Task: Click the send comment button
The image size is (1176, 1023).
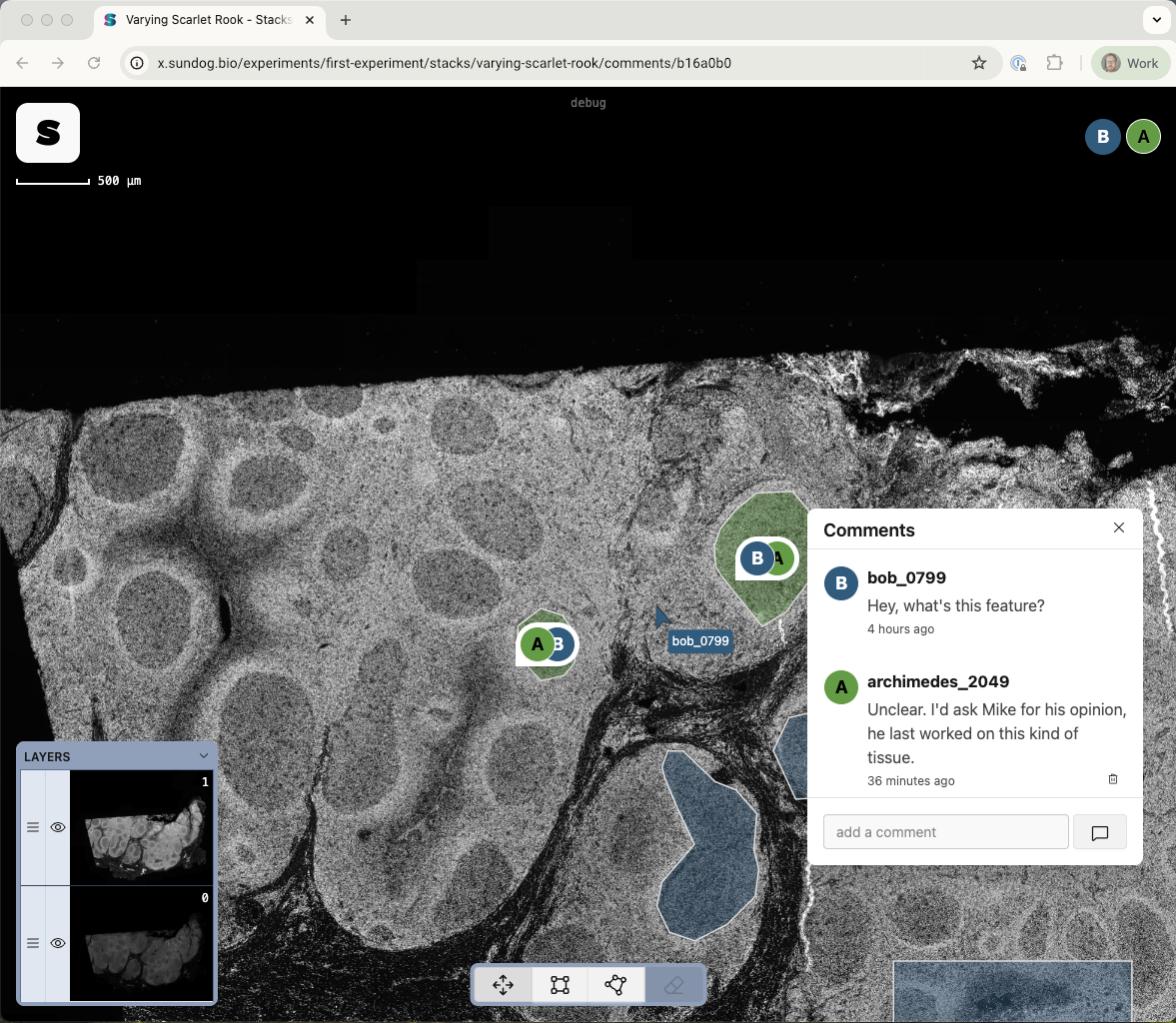Action: click(x=1099, y=832)
